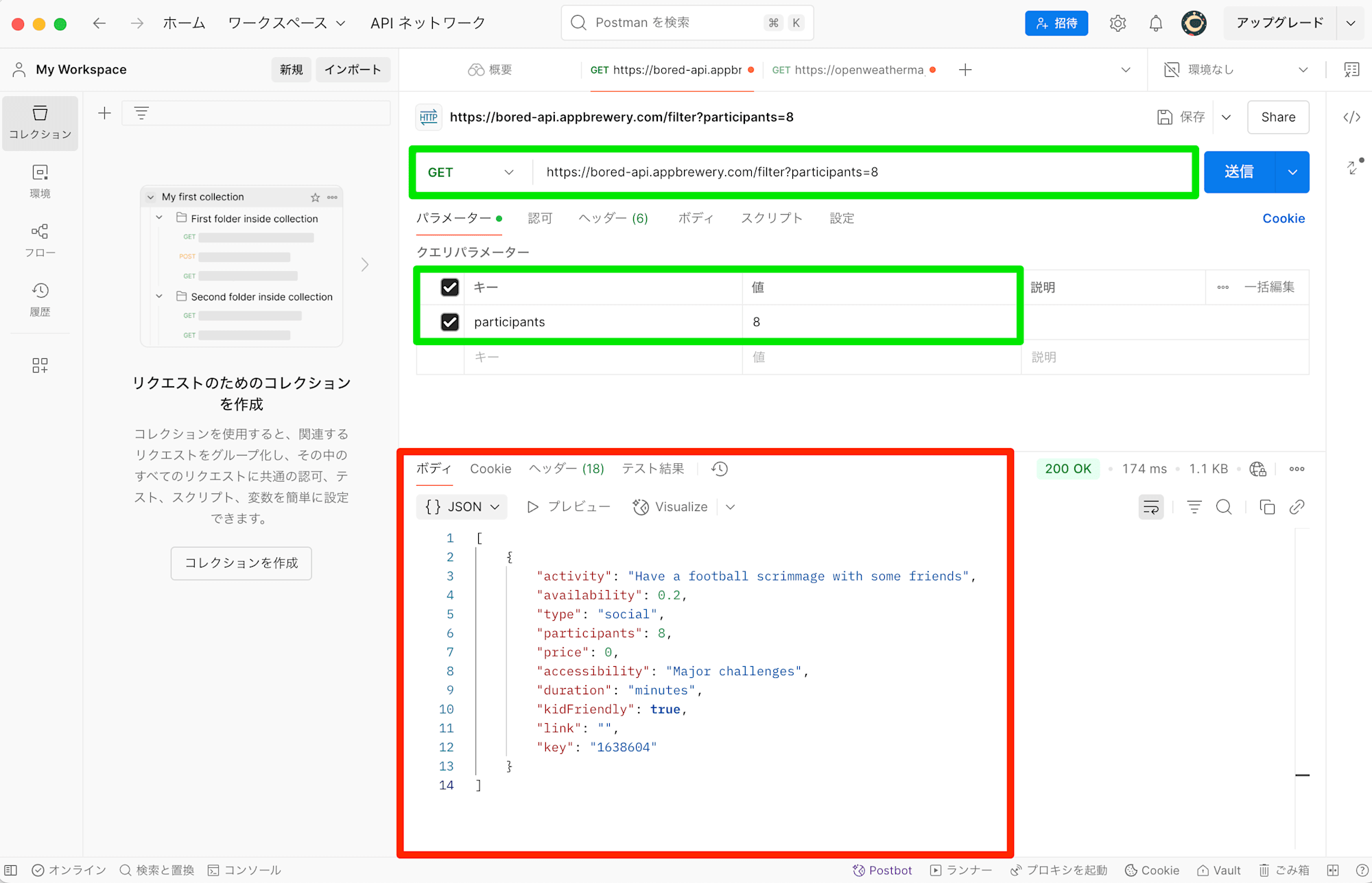Click the empty キー parameter field
1372x883 pixels.
(x=603, y=357)
